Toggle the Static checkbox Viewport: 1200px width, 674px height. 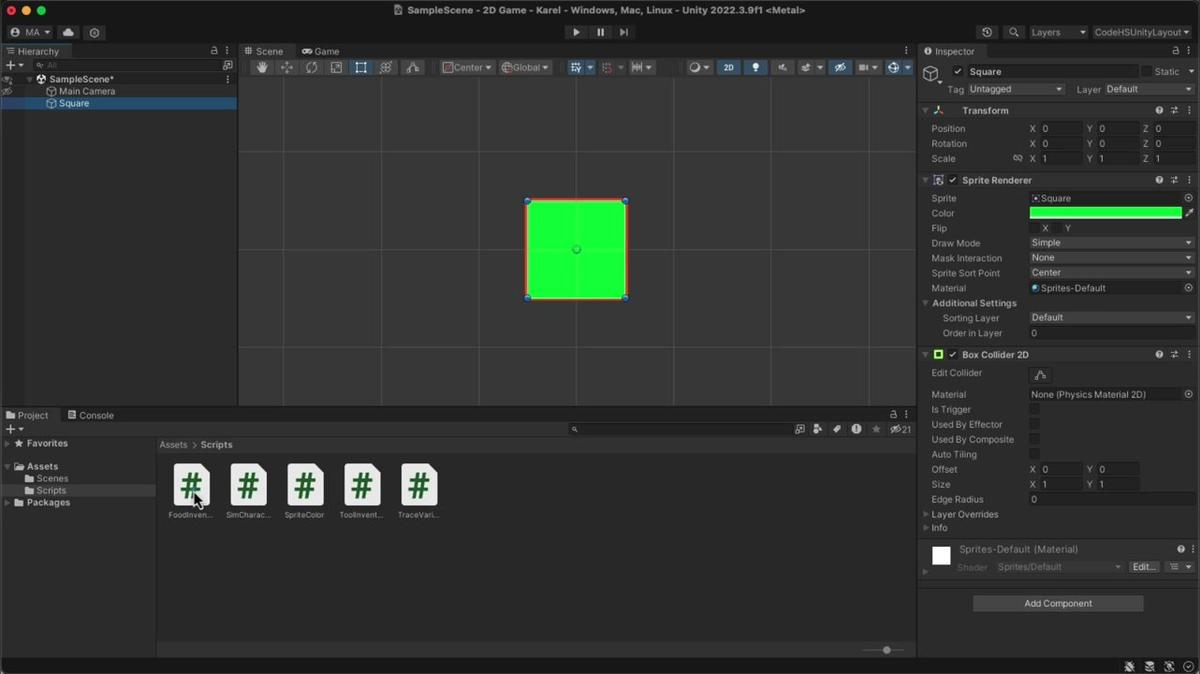point(1146,71)
